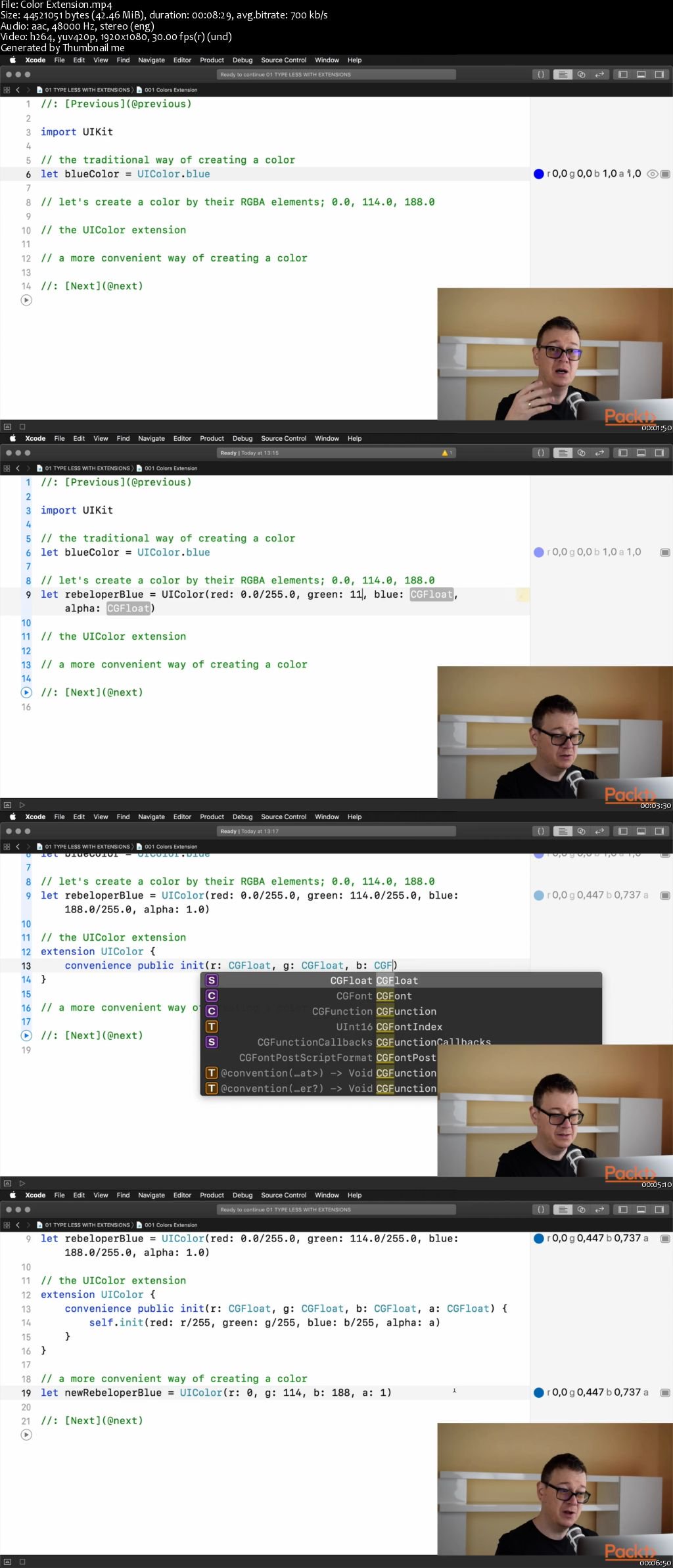Click the S icon next to CGFunctionCallbacks

tap(212, 1042)
